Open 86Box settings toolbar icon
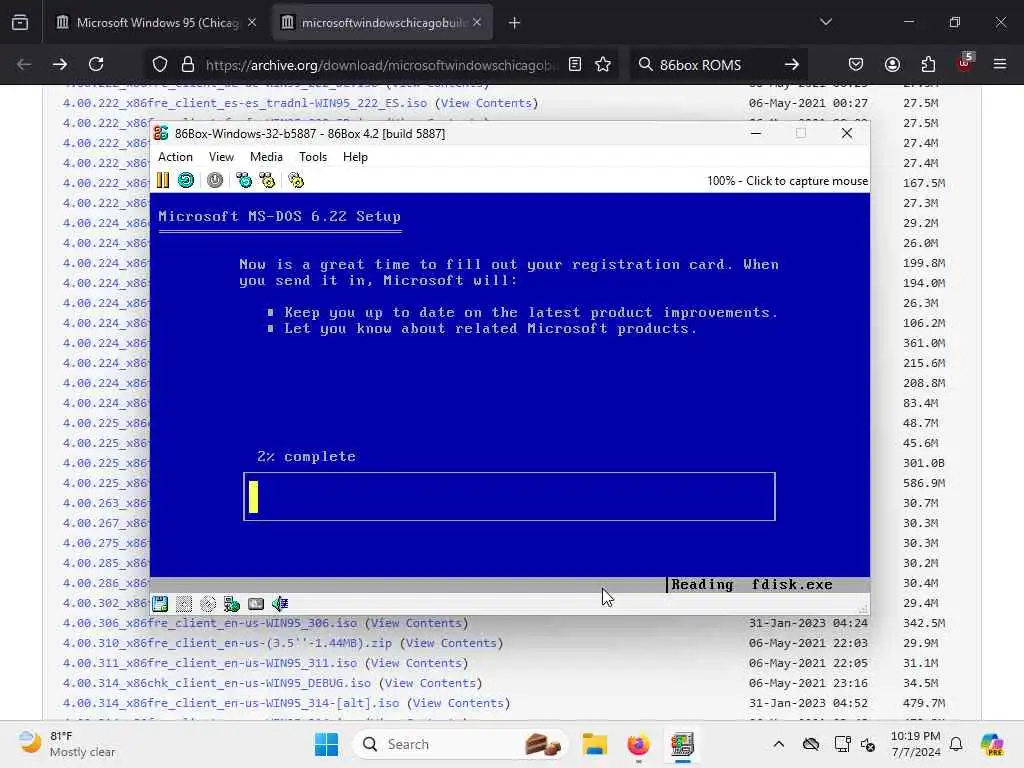Viewport: 1024px width, 768px height. 296,180
